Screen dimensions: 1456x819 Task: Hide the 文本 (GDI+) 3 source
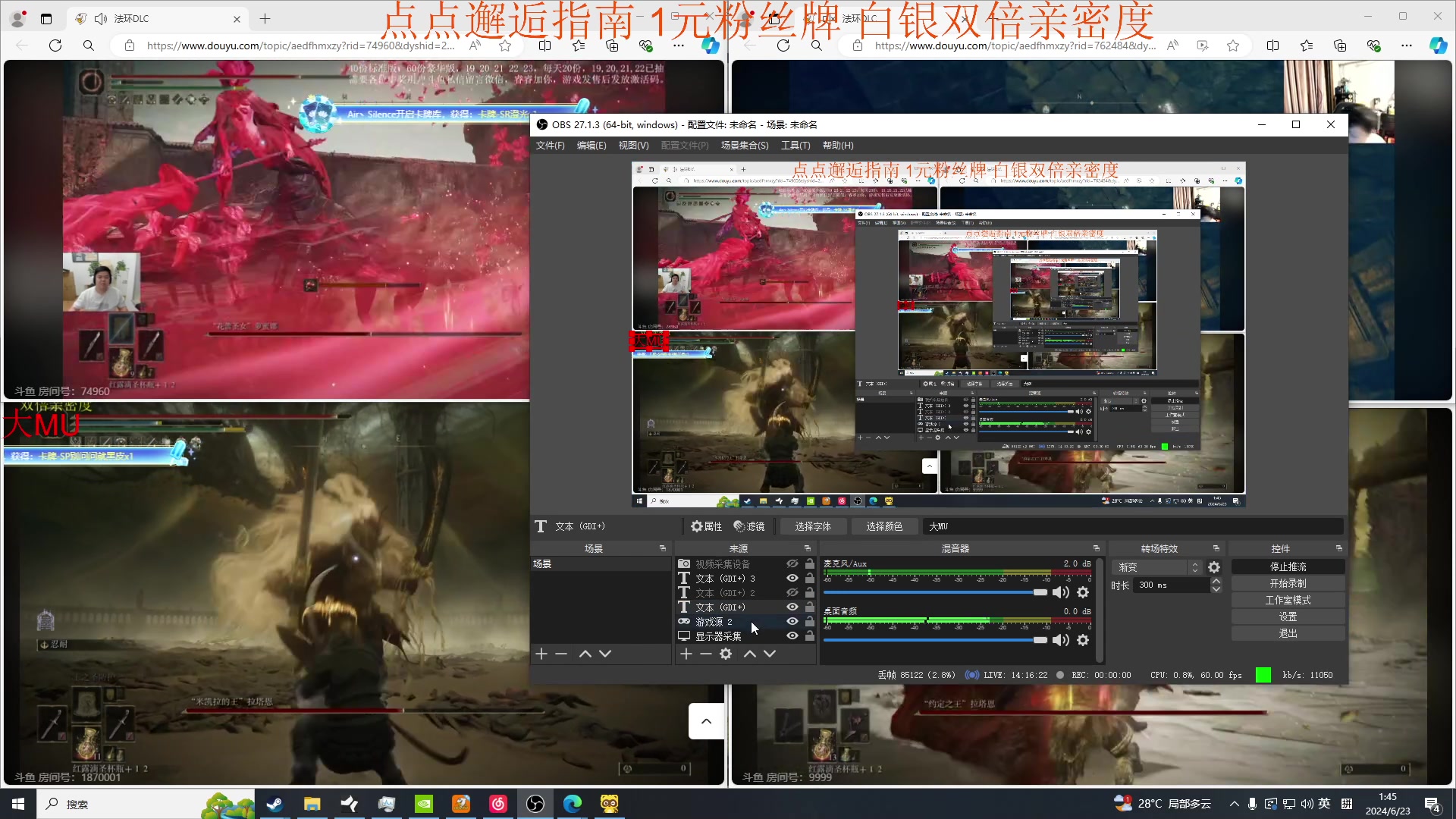click(792, 579)
